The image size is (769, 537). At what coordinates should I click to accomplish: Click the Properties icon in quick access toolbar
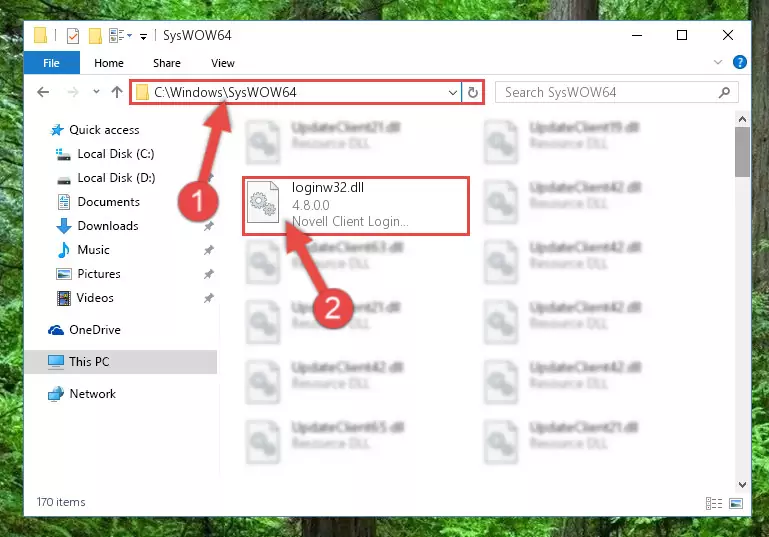pyautogui.click(x=73, y=36)
